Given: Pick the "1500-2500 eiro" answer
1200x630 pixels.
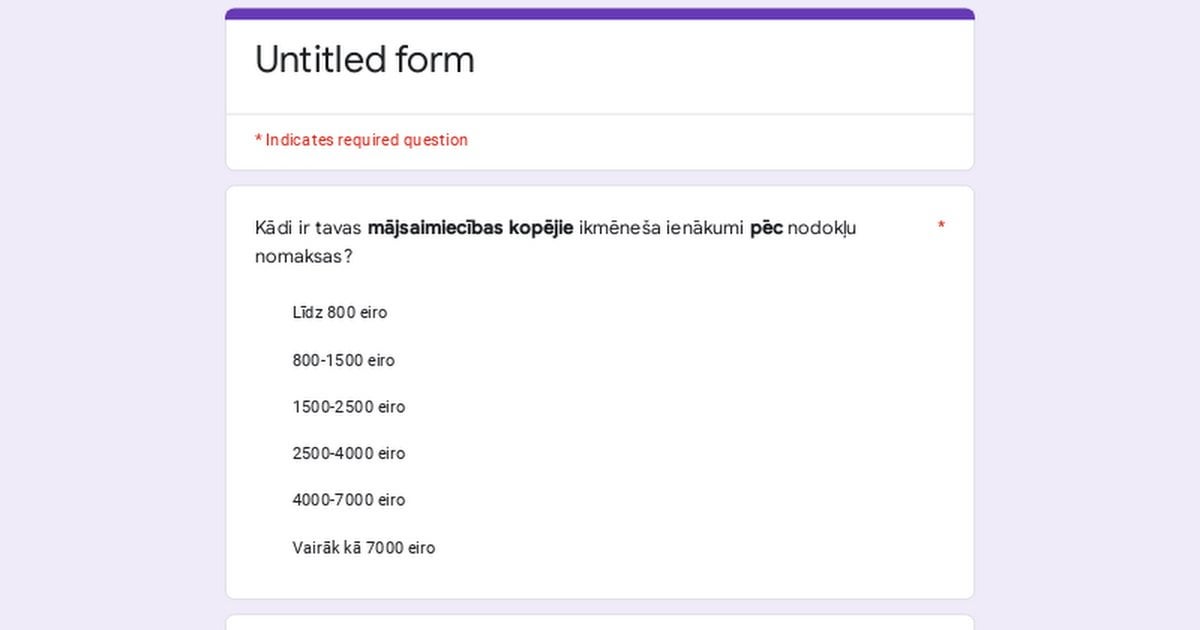Looking at the screenshot, I should pyautogui.click(x=348, y=407).
